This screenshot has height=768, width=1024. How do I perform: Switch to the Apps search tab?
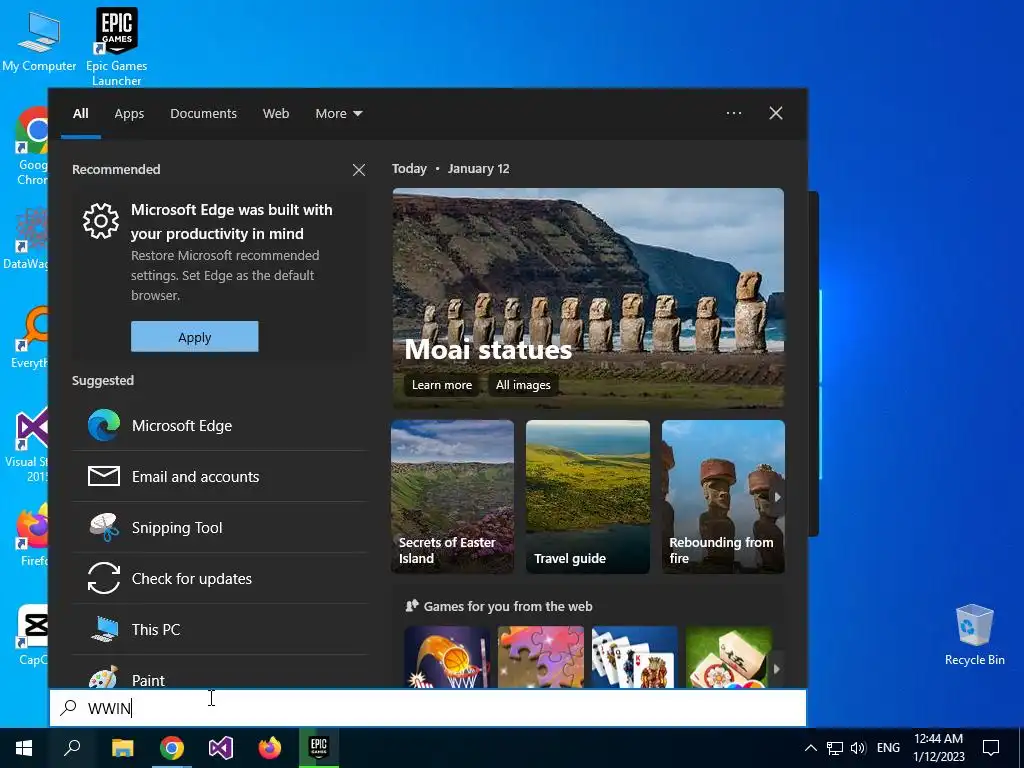coord(129,114)
